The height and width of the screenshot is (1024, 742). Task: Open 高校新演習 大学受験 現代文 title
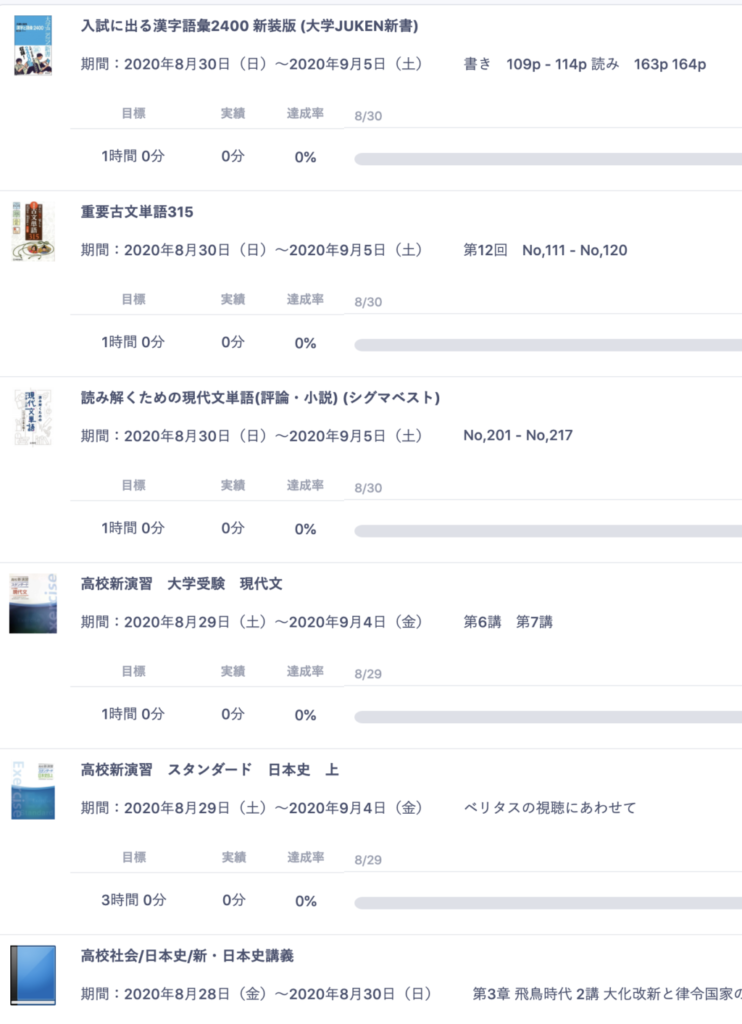182,584
